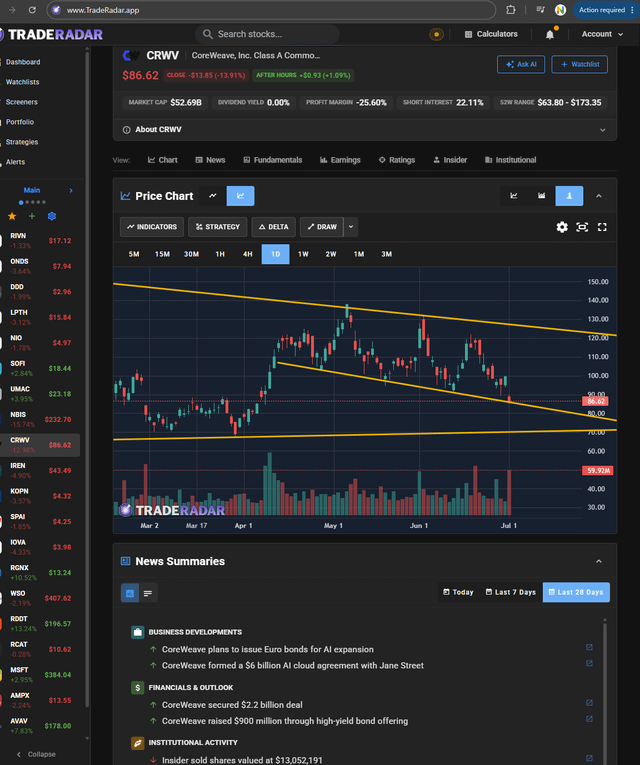This screenshot has height=765, width=640.
Task: Open the Ratings view tab
Action: tap(397, 160)
